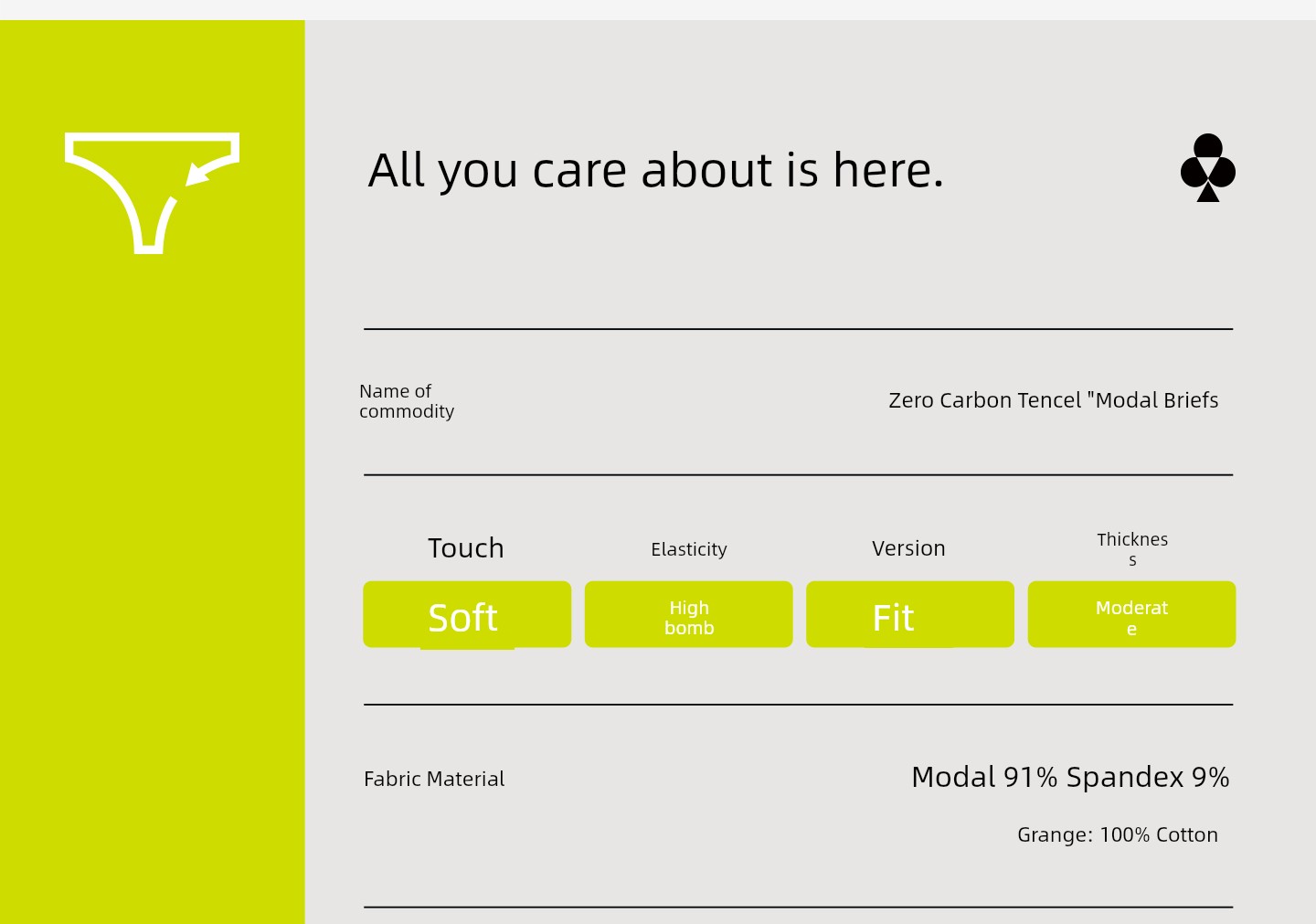The height and width of the screenshot is (924, 1316).
Task: Click the Thickness column heading
Action: (x=1131, y=548)
